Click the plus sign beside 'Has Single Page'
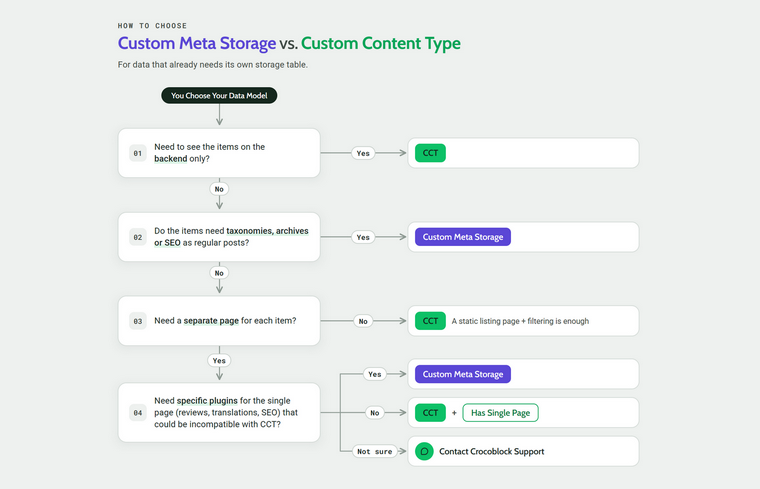 coord(454,413)
